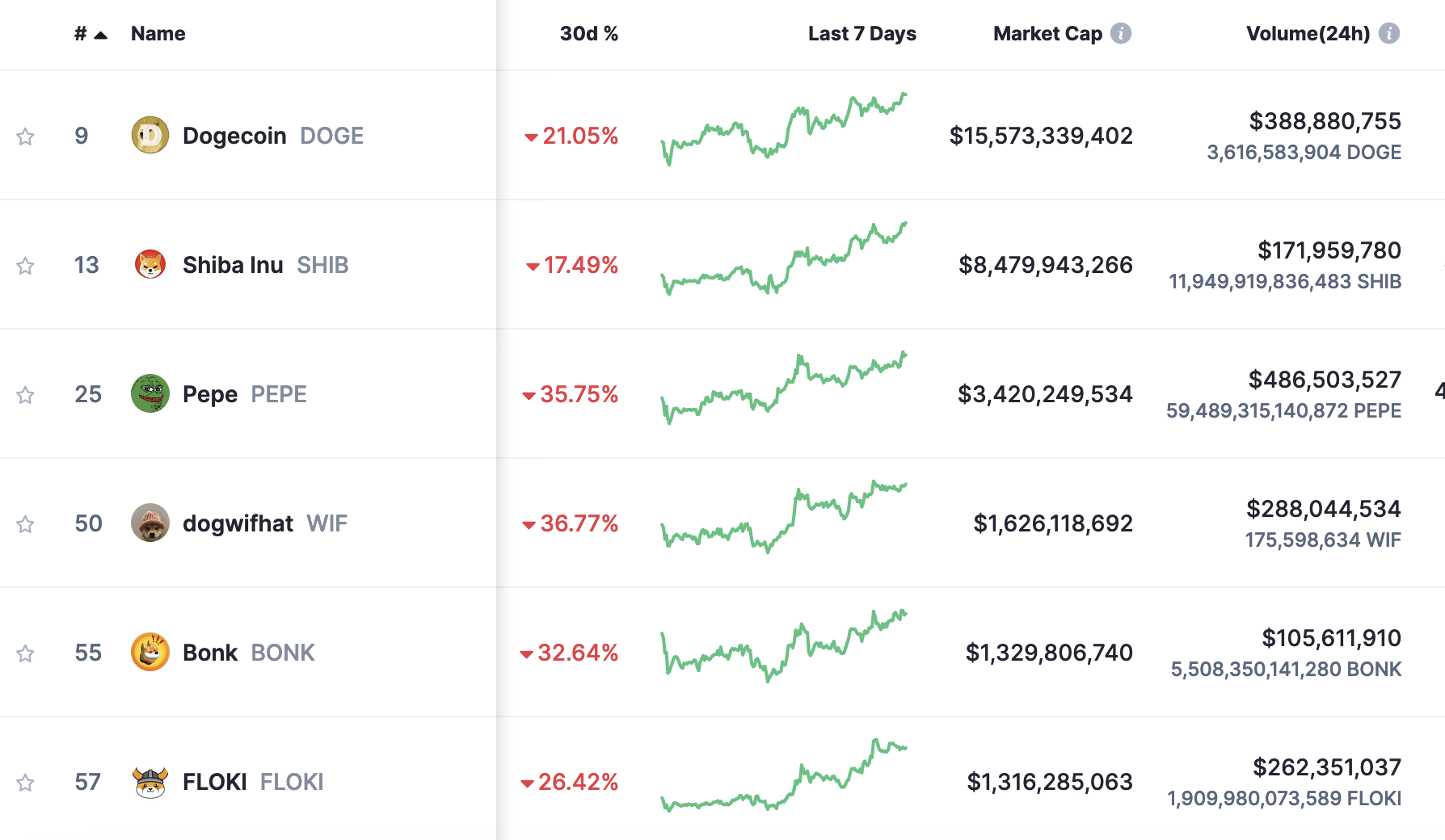Click the Last 7 Days column header

862,34
